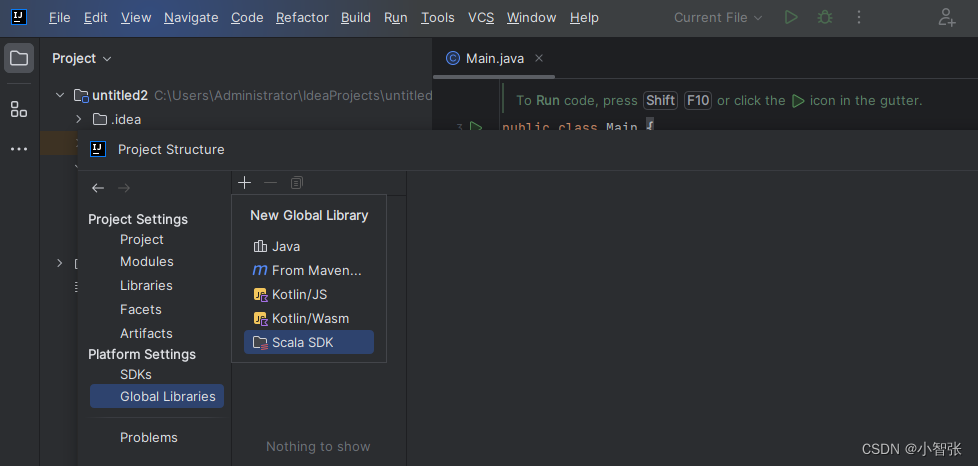
Task: Select Modules in settings list
Action: tap(147, 261)
